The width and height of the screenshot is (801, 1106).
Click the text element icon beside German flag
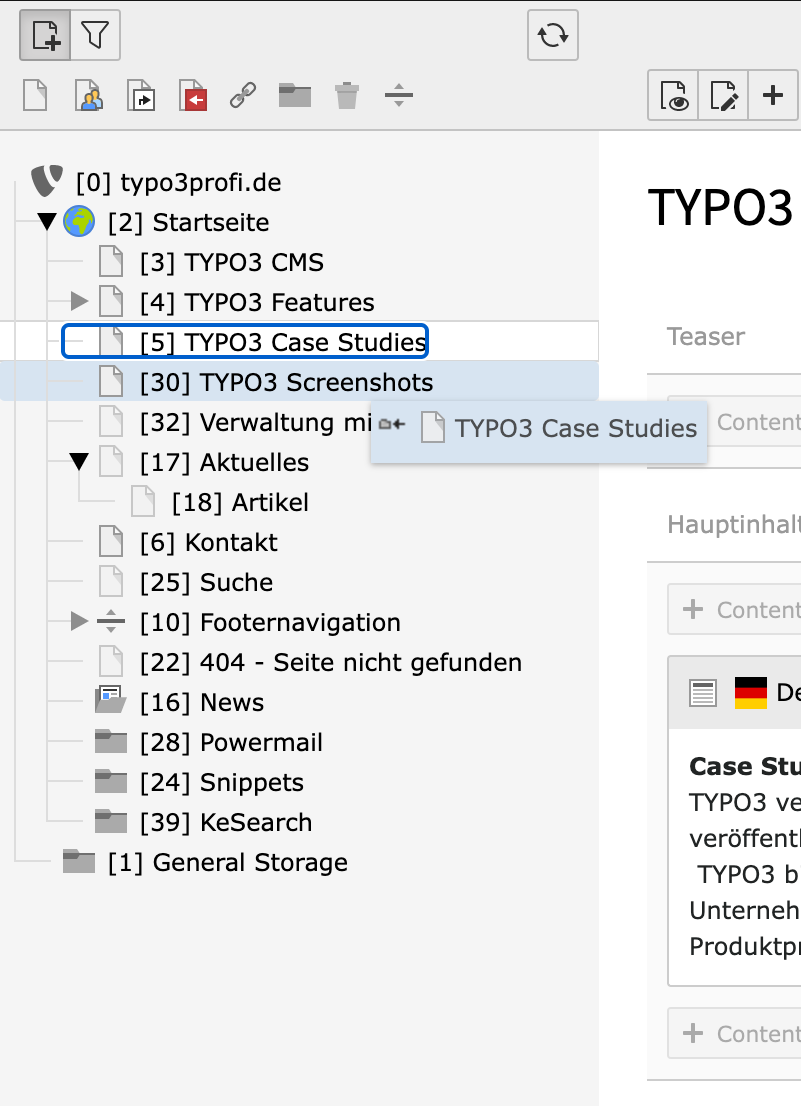(703, 693)
